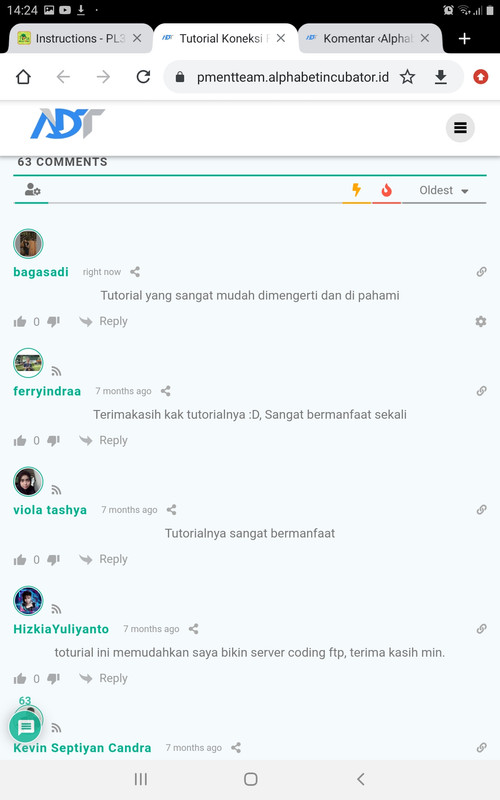This screenshot has width=500, height=800.
Task: Bookmark the page with the star icon
Action: pos(407,77)
